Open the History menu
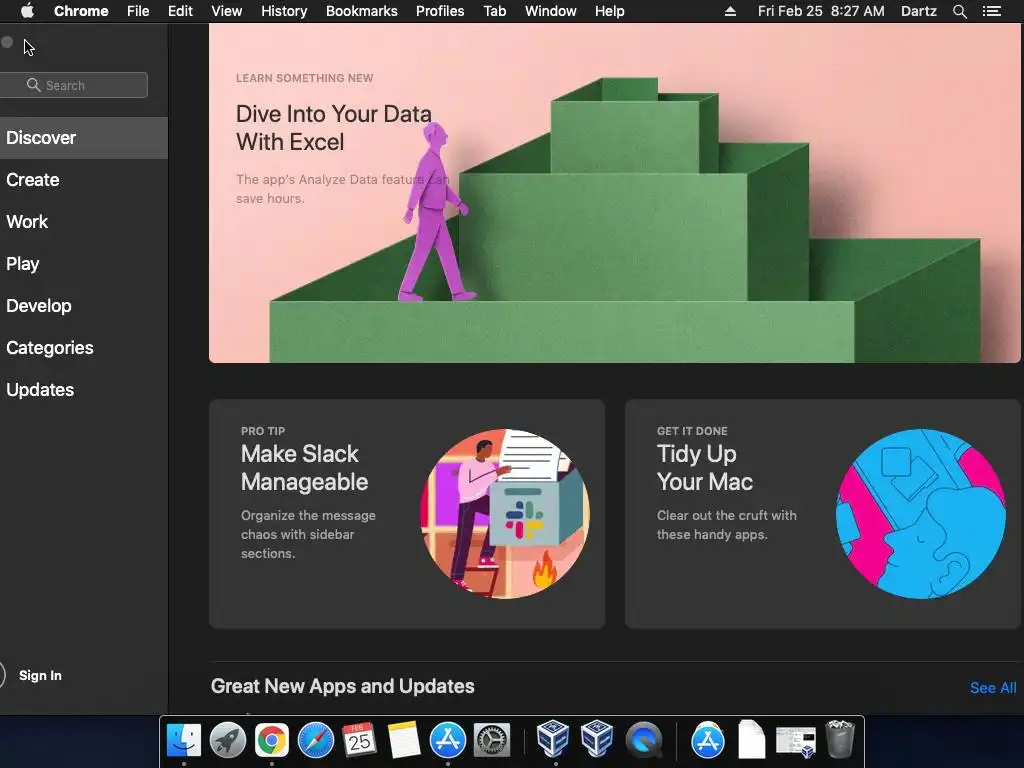This screenshot has width=1024, height=768. [284, 11]
